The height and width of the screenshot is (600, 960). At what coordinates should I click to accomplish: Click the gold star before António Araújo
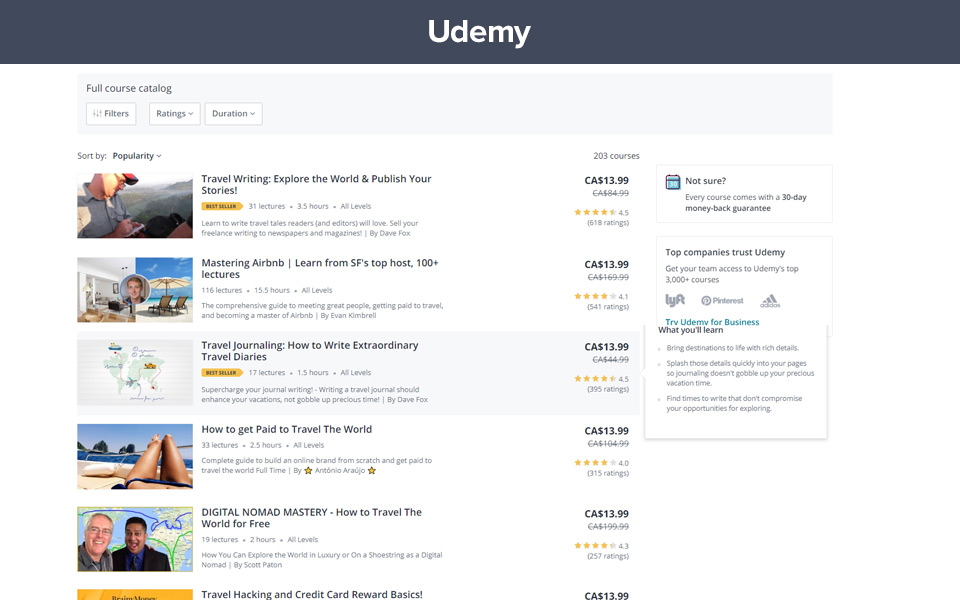click(x=308, y=471)
